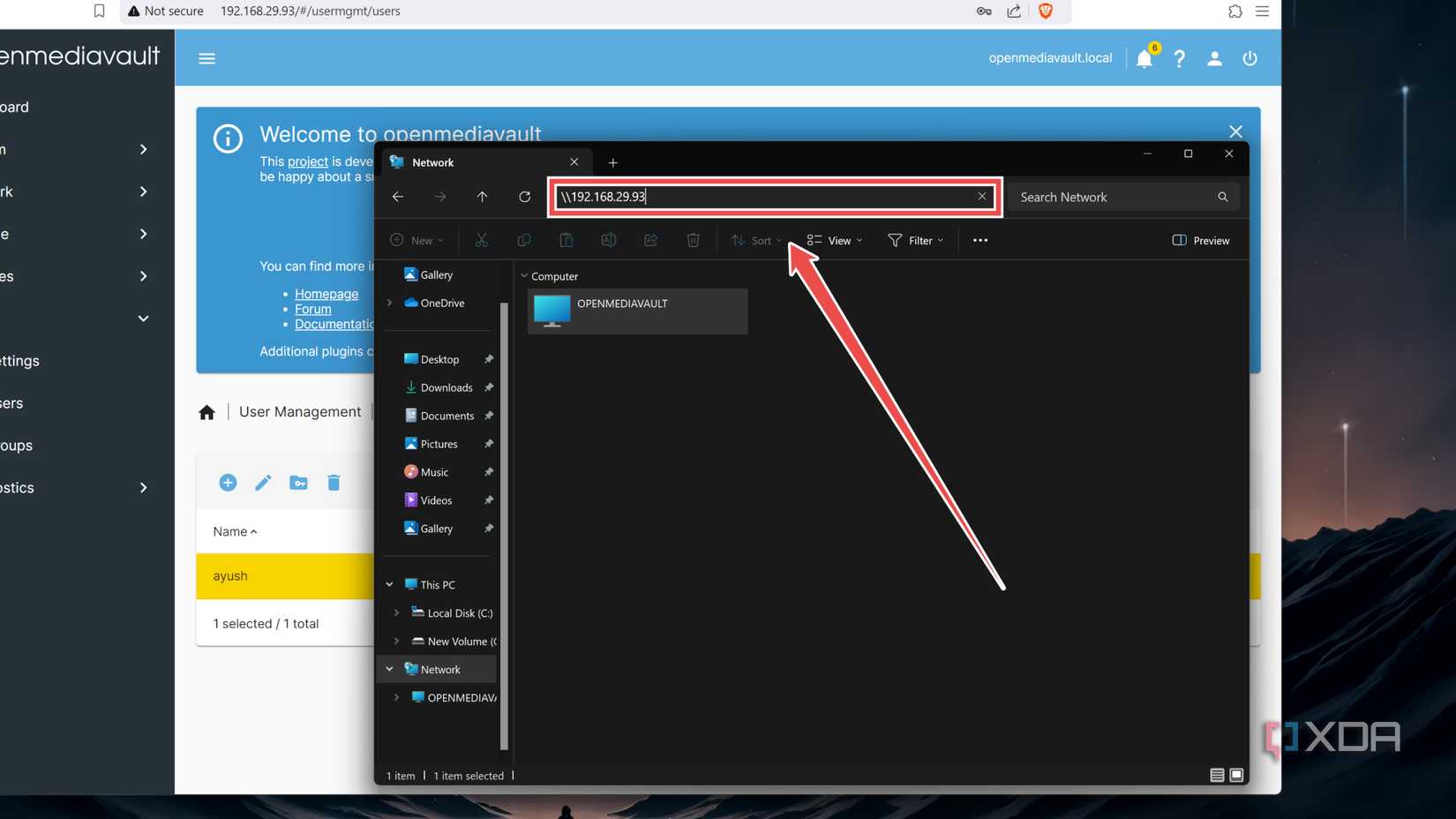Sort users table by Name column
The image size is (1456, 819).
(x=235, y=531)
